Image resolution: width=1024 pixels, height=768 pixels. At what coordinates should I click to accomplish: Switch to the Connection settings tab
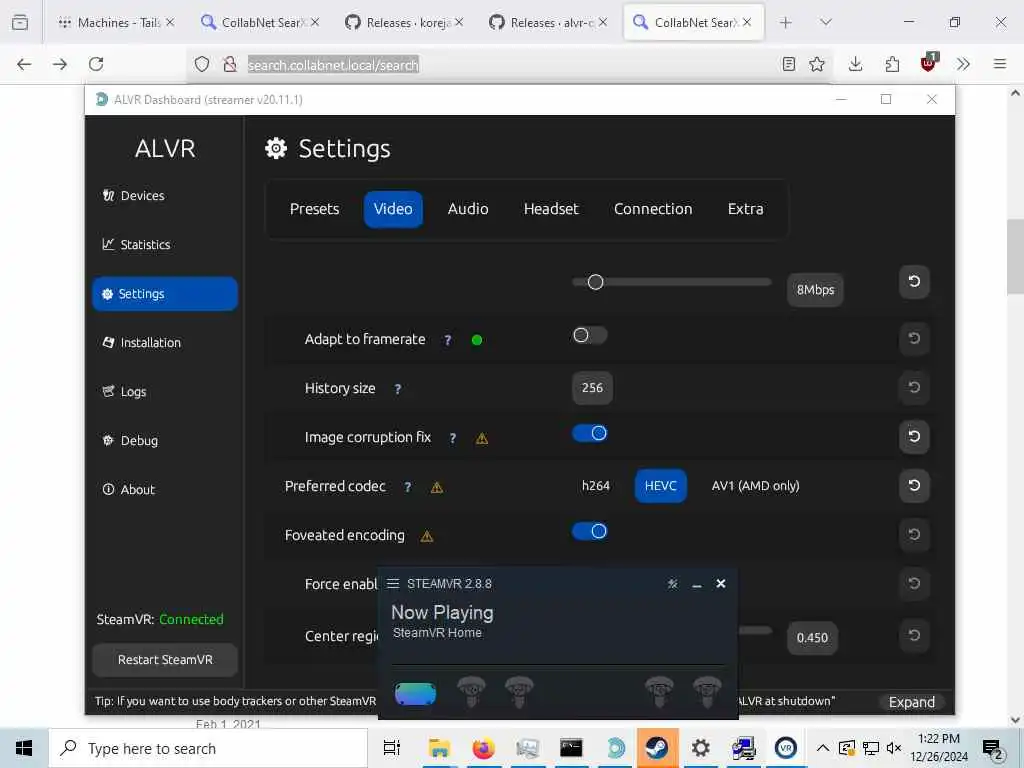tap(652, 209)
